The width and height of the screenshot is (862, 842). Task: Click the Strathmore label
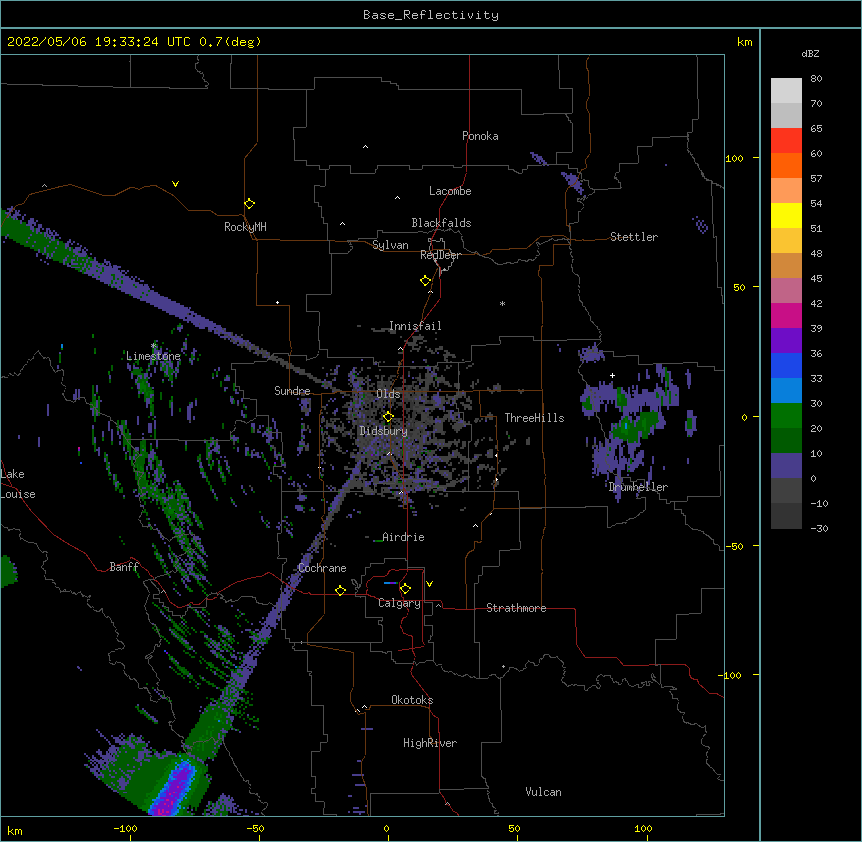tap(516, 608)
